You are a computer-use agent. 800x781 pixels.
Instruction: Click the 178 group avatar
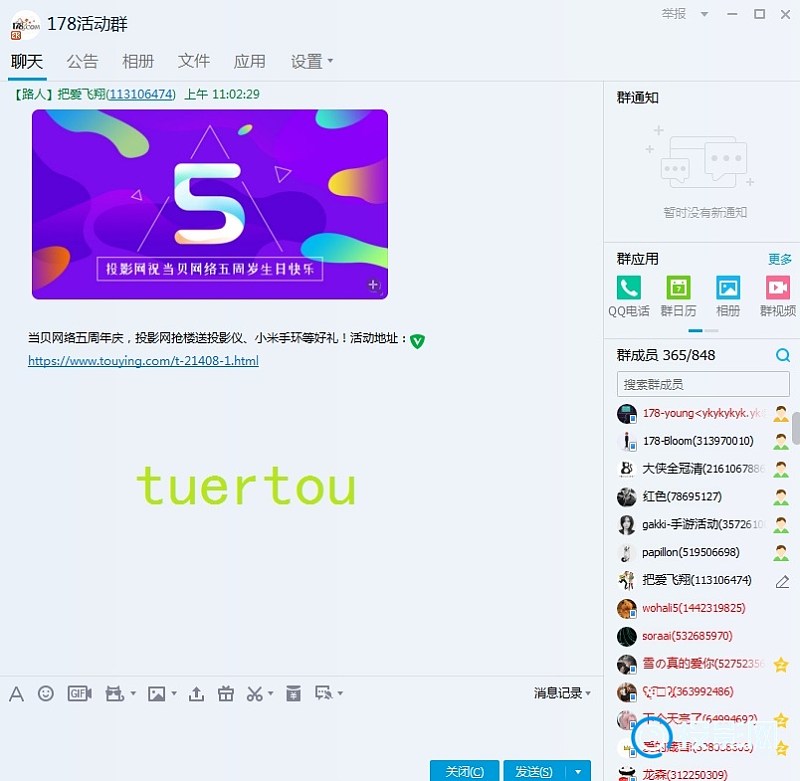24,25
